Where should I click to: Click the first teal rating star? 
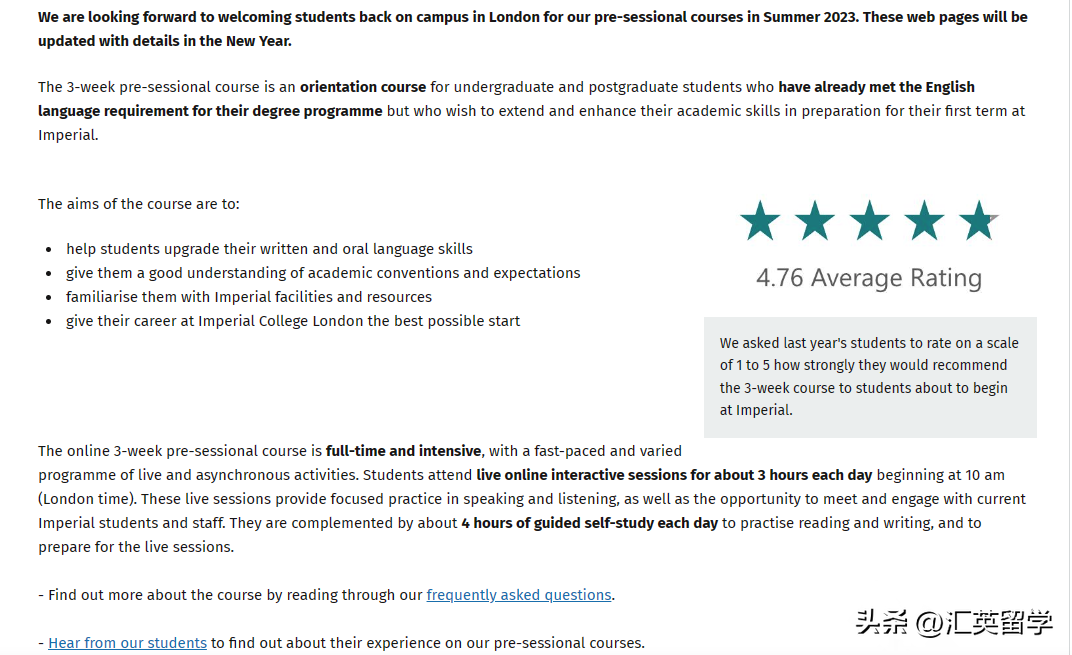click(x=760, y=221)
